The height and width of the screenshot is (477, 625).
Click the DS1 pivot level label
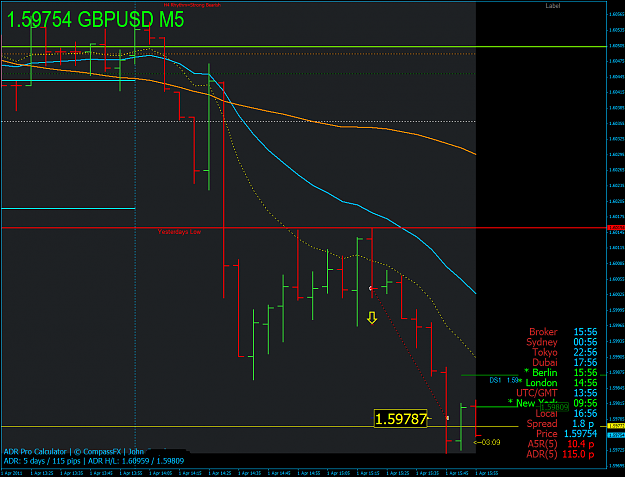[x=495, y=381]
